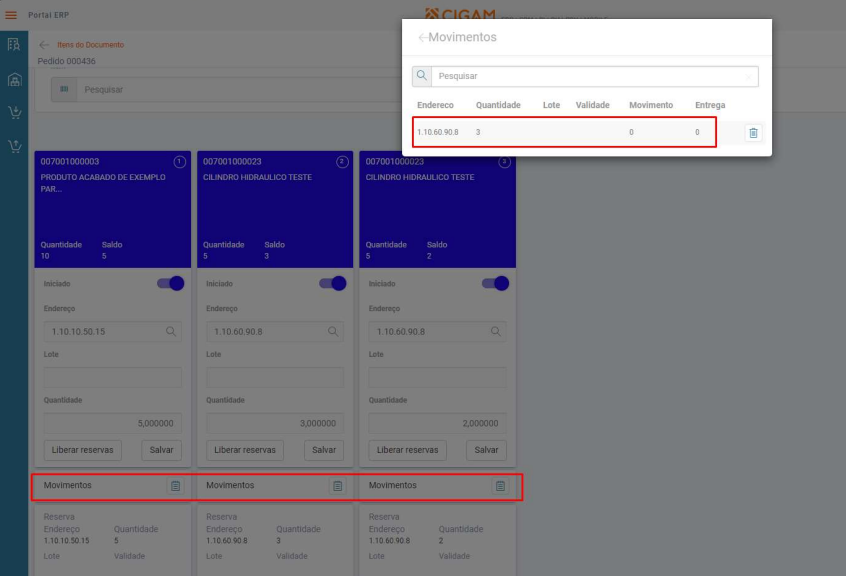Screen dimensions: 846x576
Task: Click the CIGAM logo in header
Action: (460, 13)
